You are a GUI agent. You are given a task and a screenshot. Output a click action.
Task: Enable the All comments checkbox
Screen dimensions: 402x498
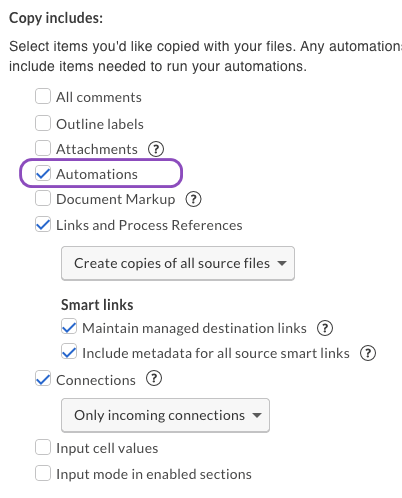[x=43, y=96]
